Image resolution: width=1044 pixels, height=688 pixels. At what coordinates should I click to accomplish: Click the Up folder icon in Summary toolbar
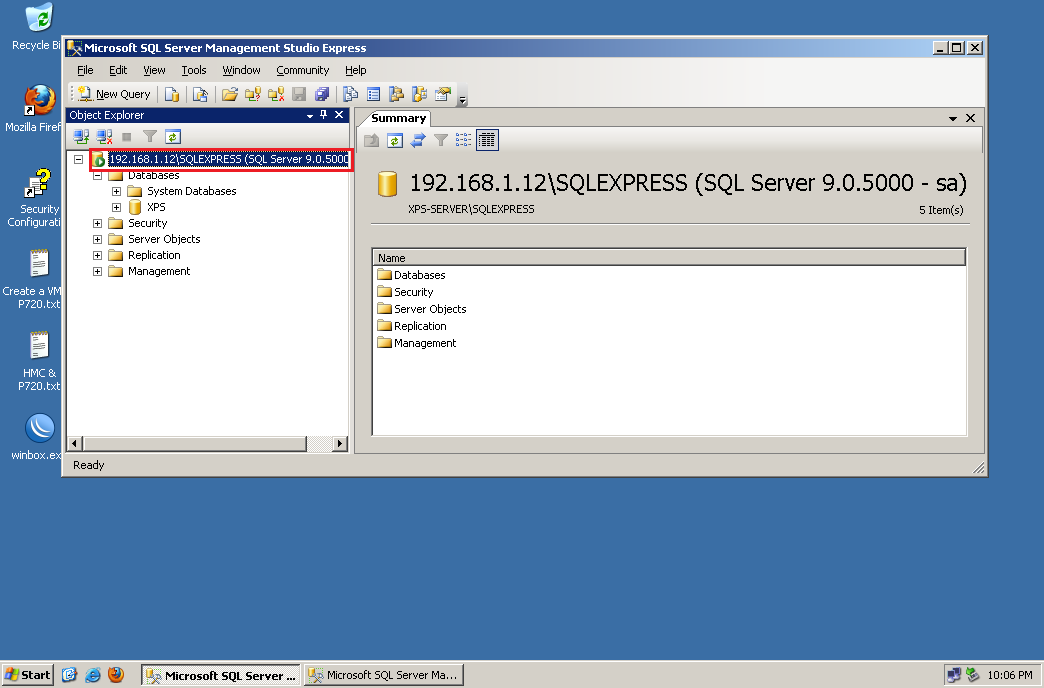(372, 141)
